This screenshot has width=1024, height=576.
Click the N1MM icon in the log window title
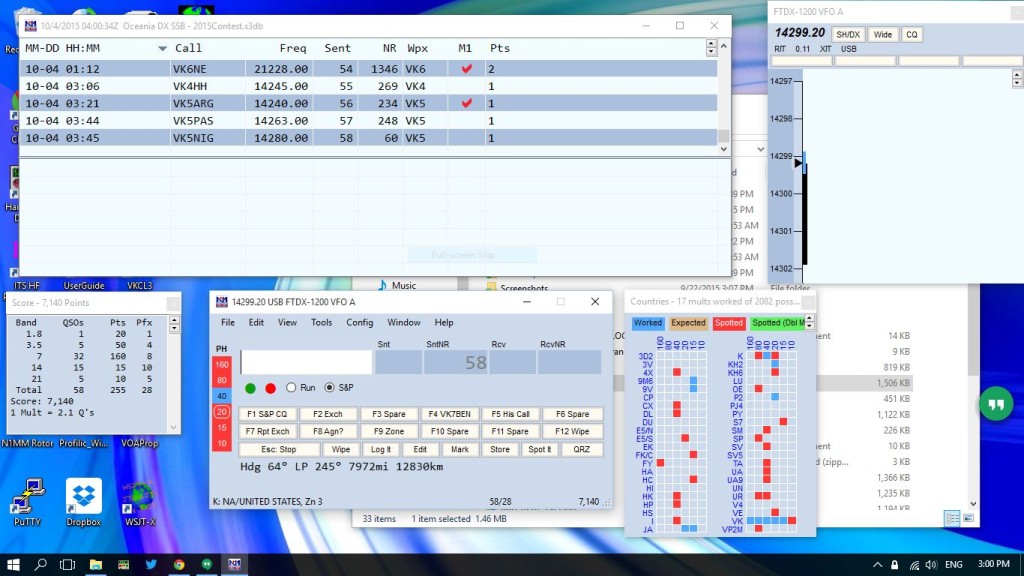click(x=31, y=26)
